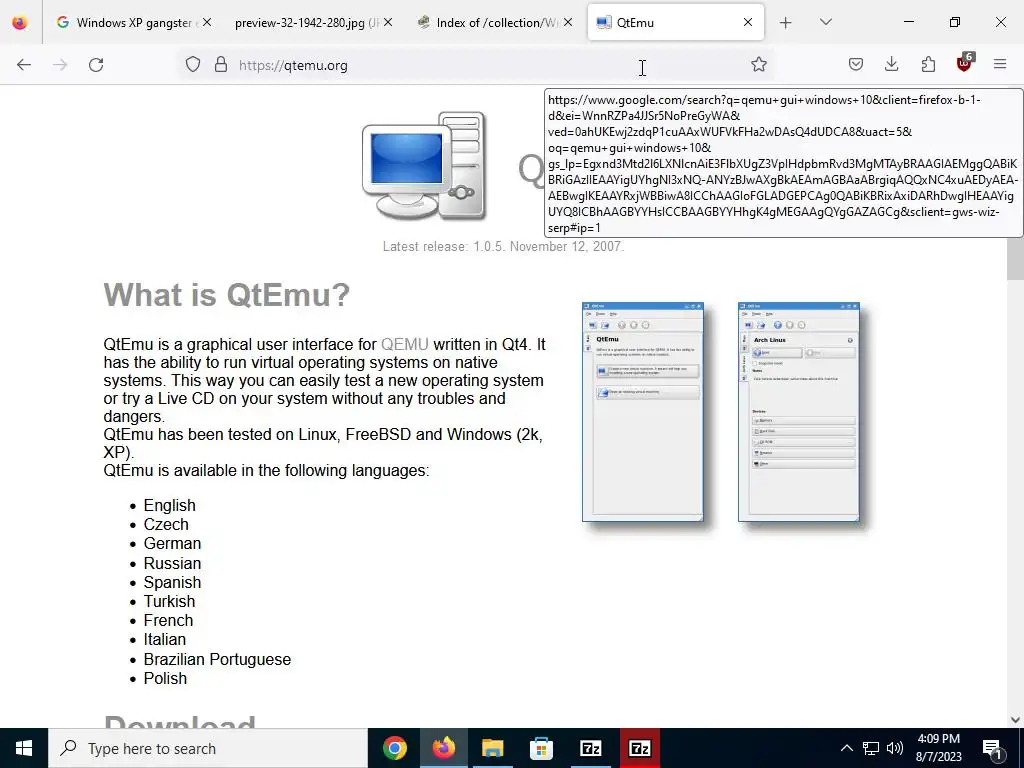Open the Windows Start menu
Viewport: 1024px width, 768px height.
(x=24, y=748)
